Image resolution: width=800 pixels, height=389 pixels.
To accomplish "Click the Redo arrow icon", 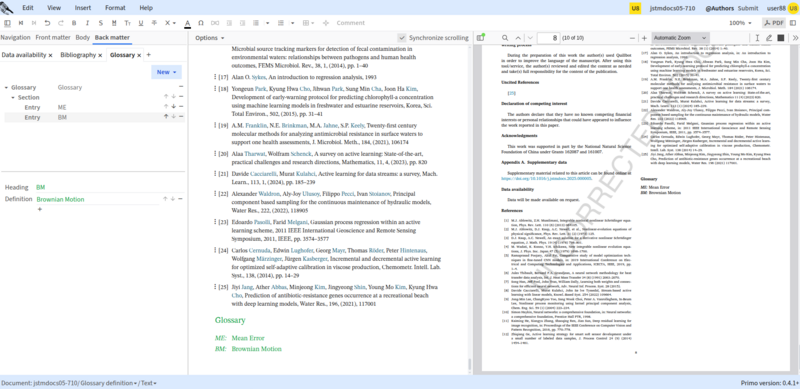I will pyautogui.click(x=61, y=23).
